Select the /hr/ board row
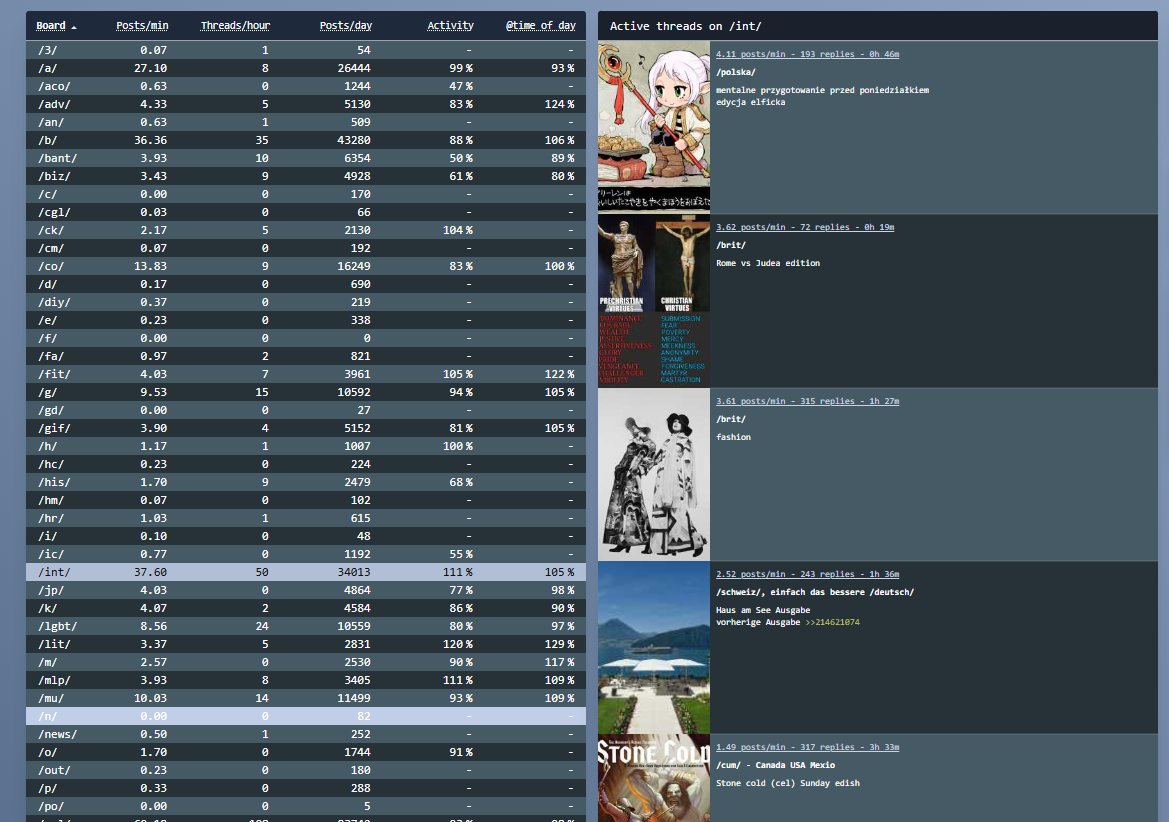The image size is (1169, 822). point(306,518)
